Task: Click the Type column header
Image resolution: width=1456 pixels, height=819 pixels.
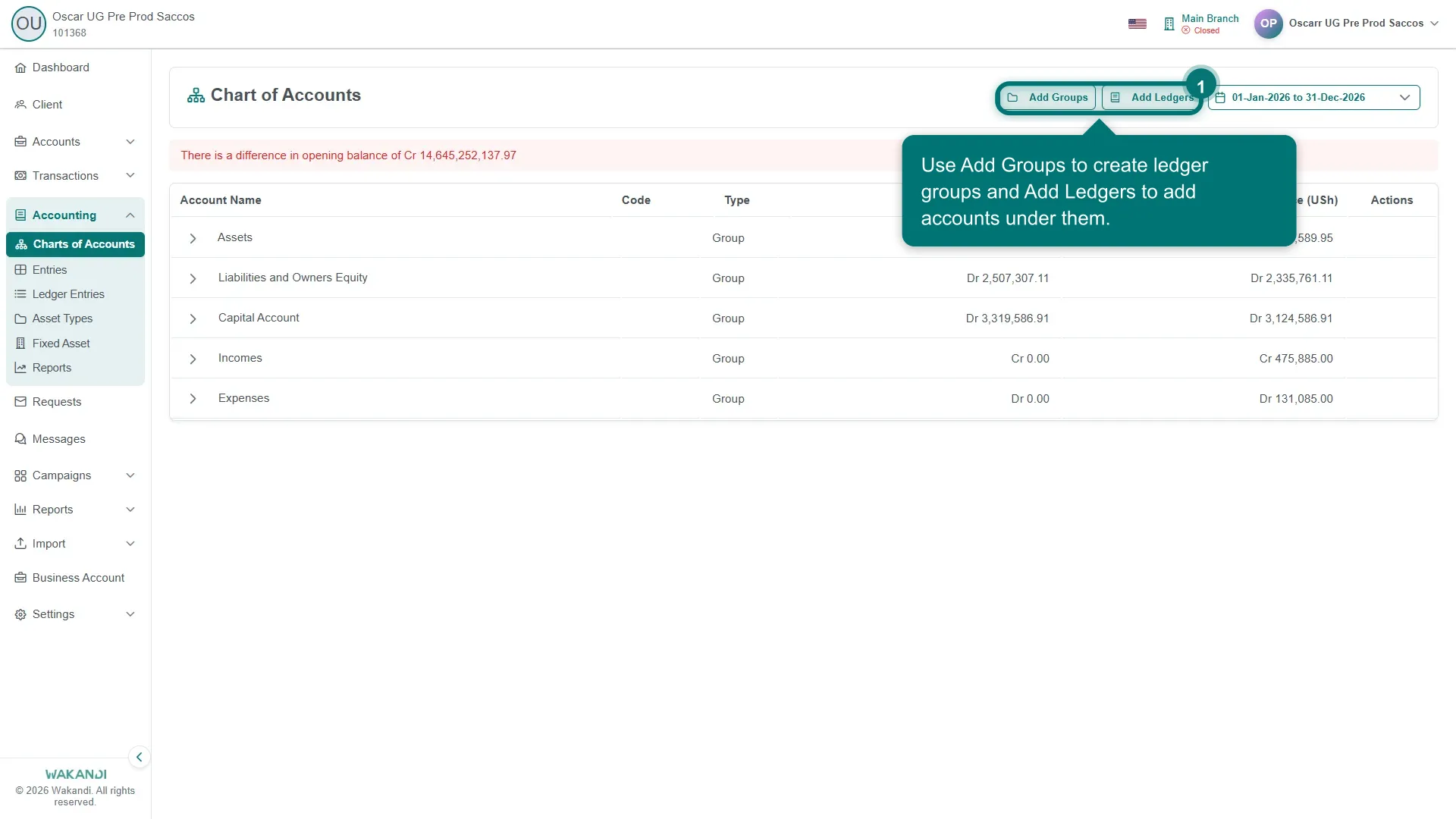Action: (737, 200)
